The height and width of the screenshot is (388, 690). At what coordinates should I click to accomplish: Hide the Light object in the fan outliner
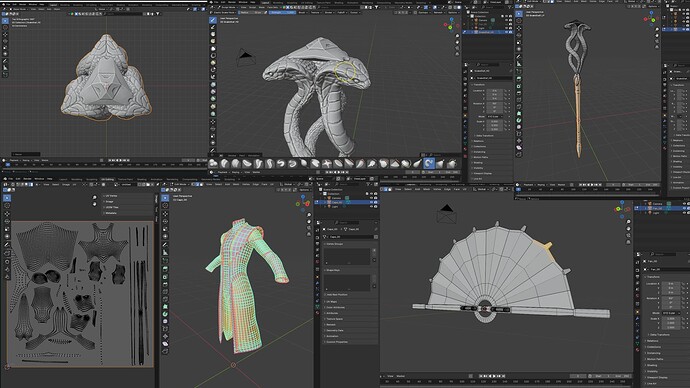[x=684, y=212]
